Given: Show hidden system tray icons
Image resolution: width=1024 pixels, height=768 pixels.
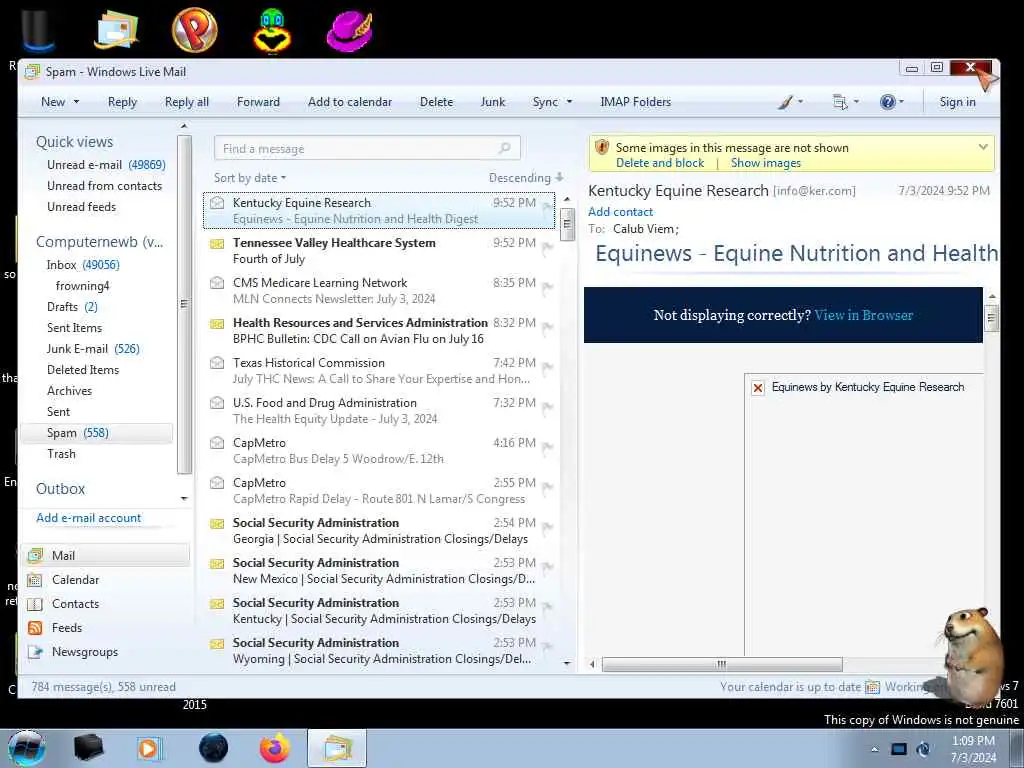Looking at the screenshot, I should click(x=874, y=749).
